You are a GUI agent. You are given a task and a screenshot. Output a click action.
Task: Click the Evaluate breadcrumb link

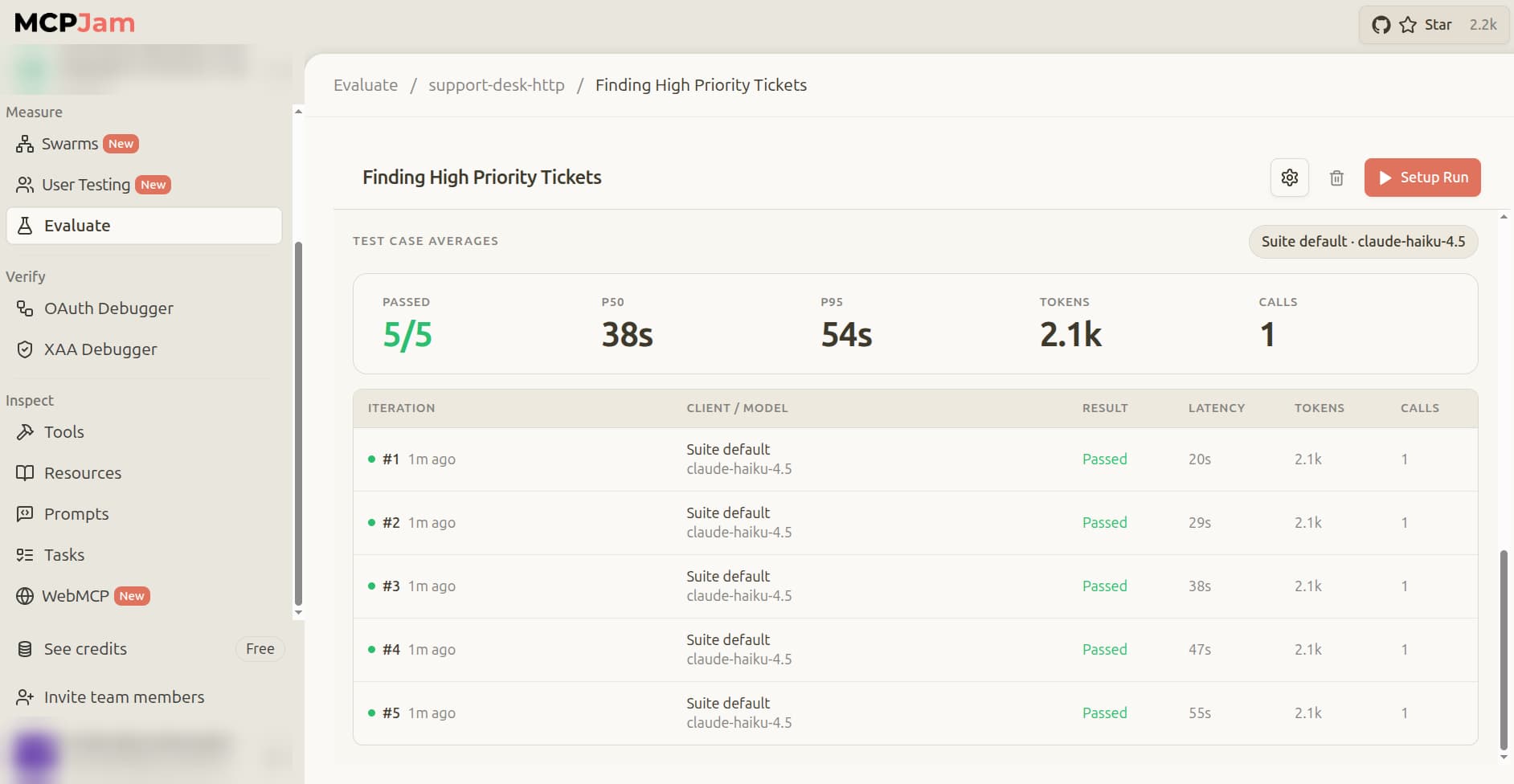pyautogui.click(x=366, y=85)
